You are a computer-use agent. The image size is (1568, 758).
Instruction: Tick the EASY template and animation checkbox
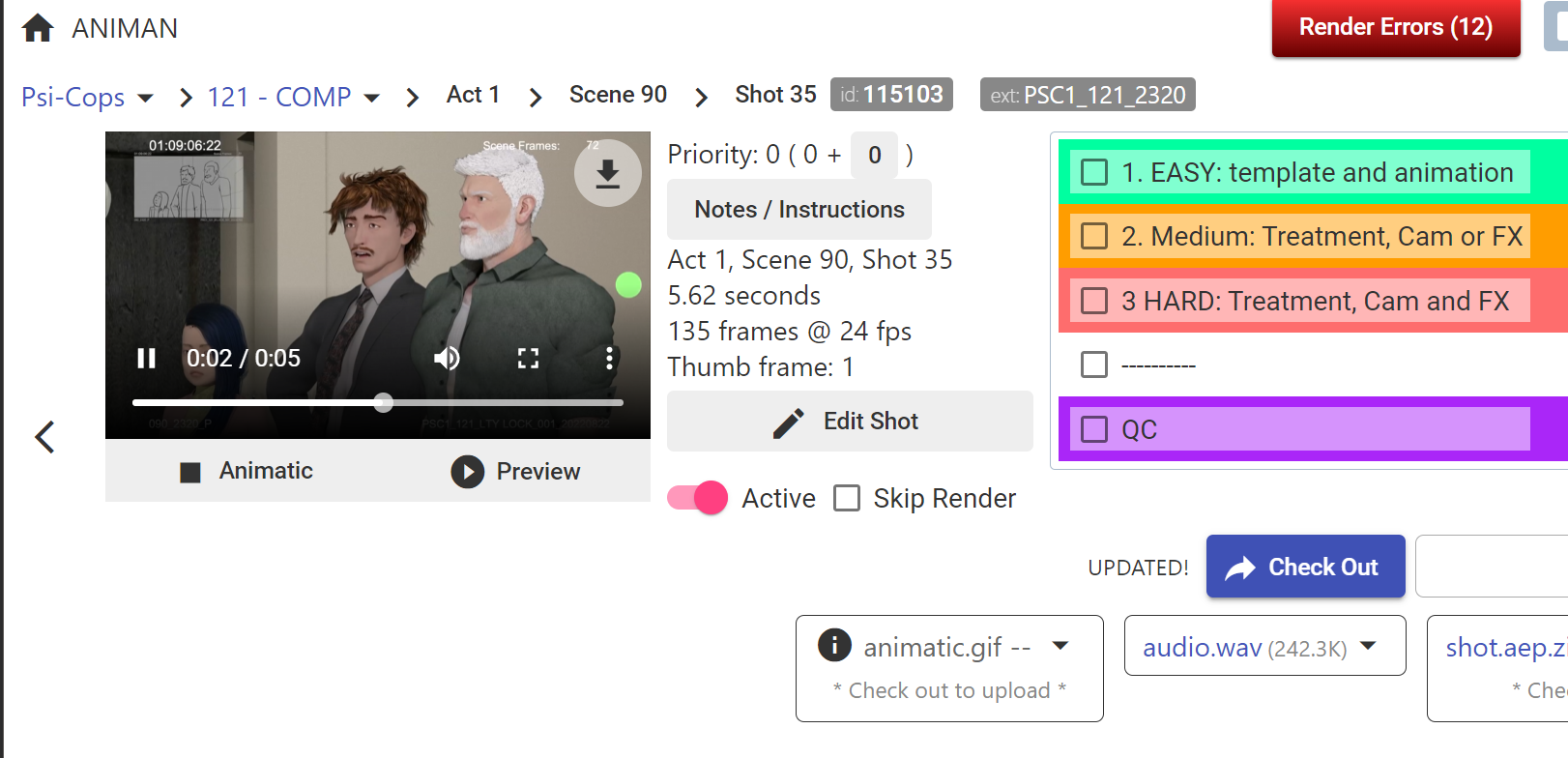1094,172
